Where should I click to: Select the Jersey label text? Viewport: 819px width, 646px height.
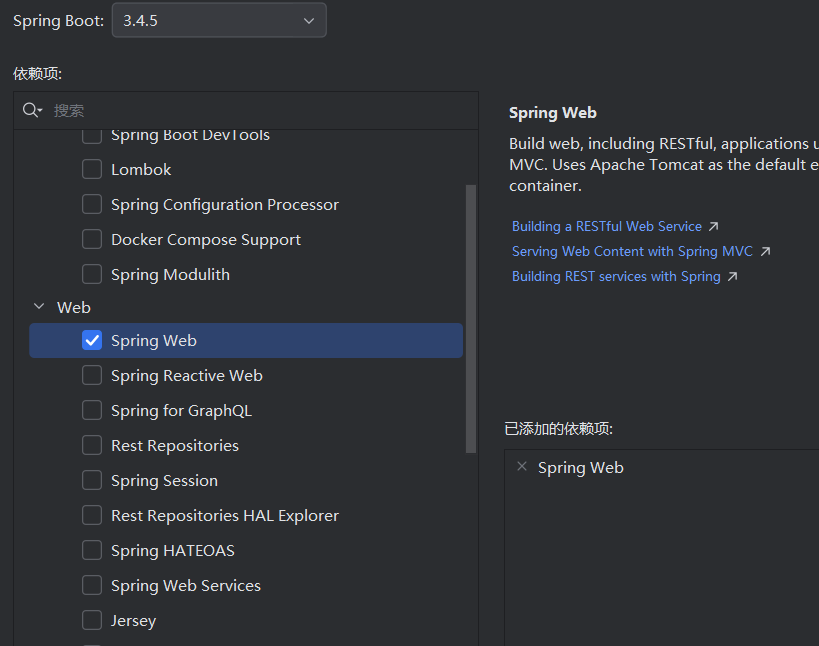pyautogui.click(x=134, y=621)
